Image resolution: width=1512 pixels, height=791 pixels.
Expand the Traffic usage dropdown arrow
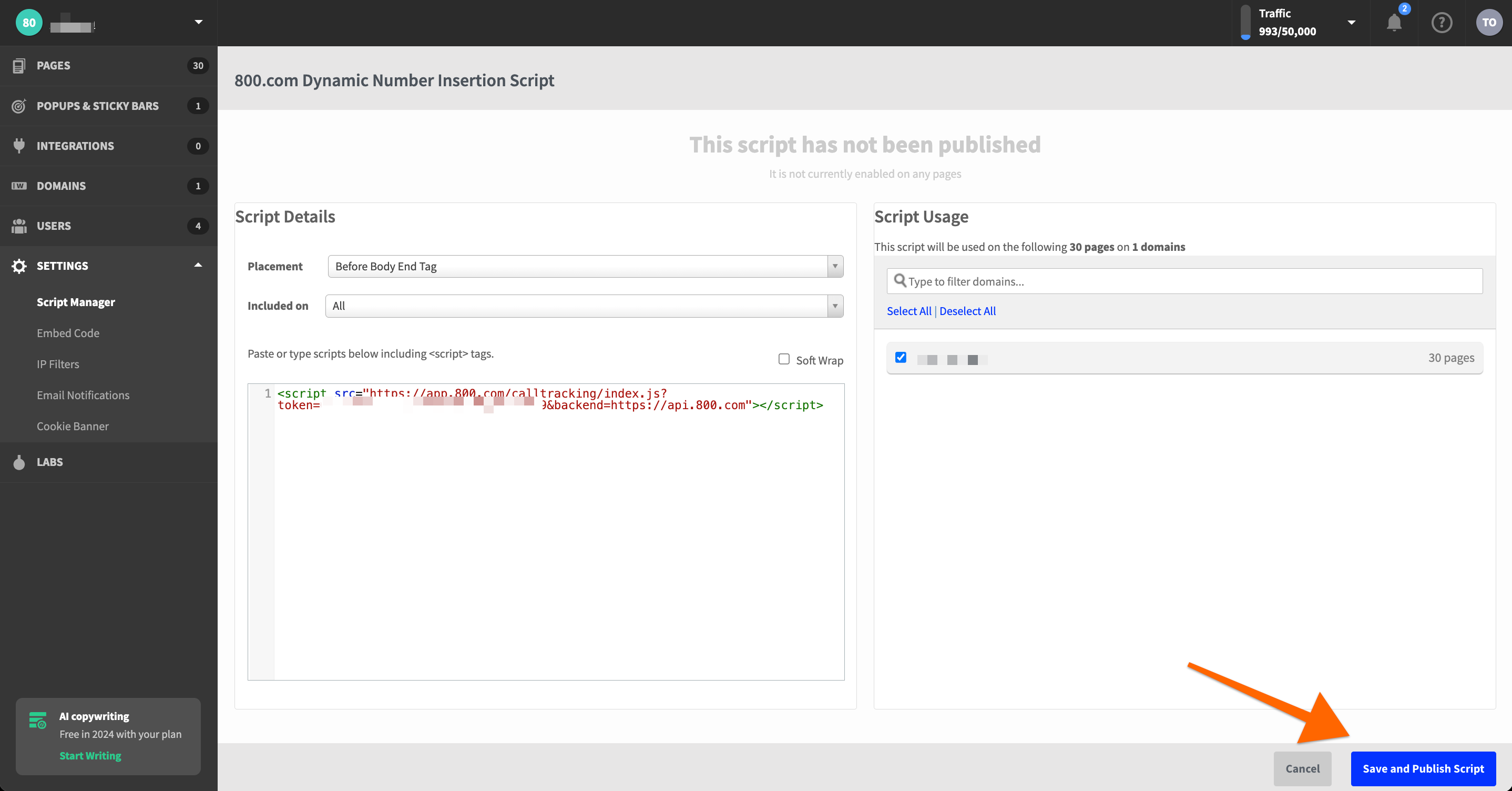pyautogui.click(x=1351, y=23)
